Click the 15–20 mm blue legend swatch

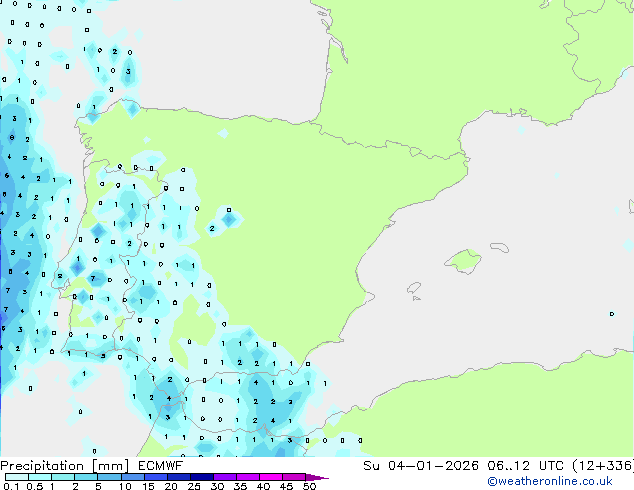(x=155, y=477)
